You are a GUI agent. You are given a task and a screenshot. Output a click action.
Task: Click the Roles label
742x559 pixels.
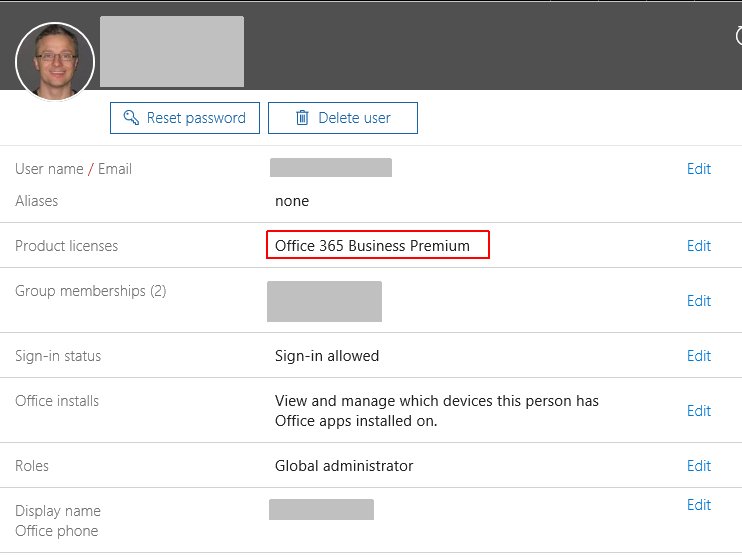[32, 466]
